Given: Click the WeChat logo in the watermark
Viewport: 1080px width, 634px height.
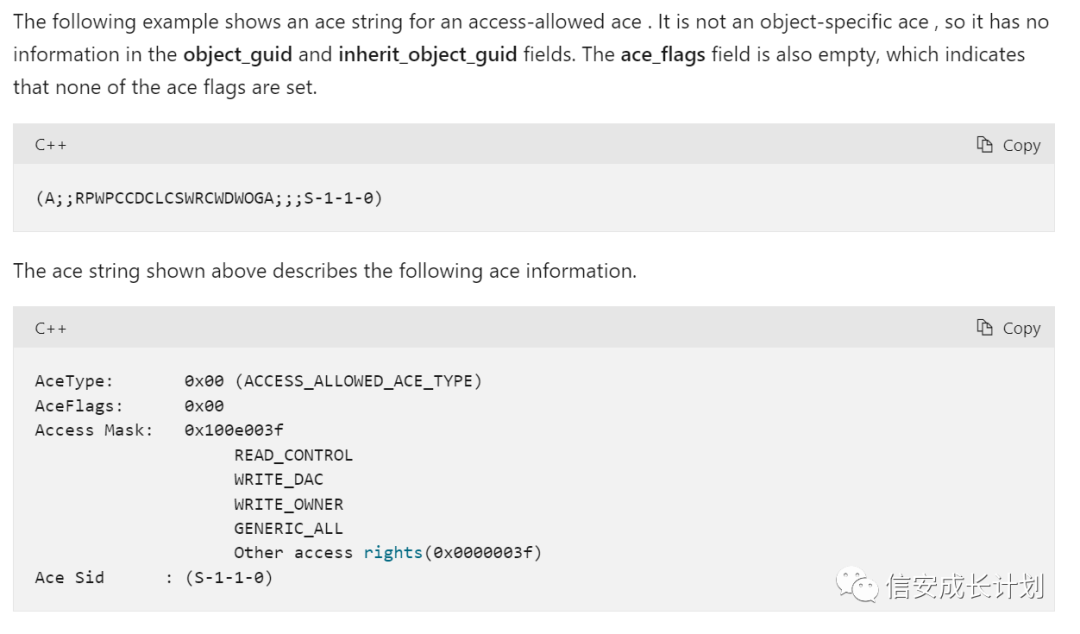Looking at the screenshot, I should tap(857, 583).
